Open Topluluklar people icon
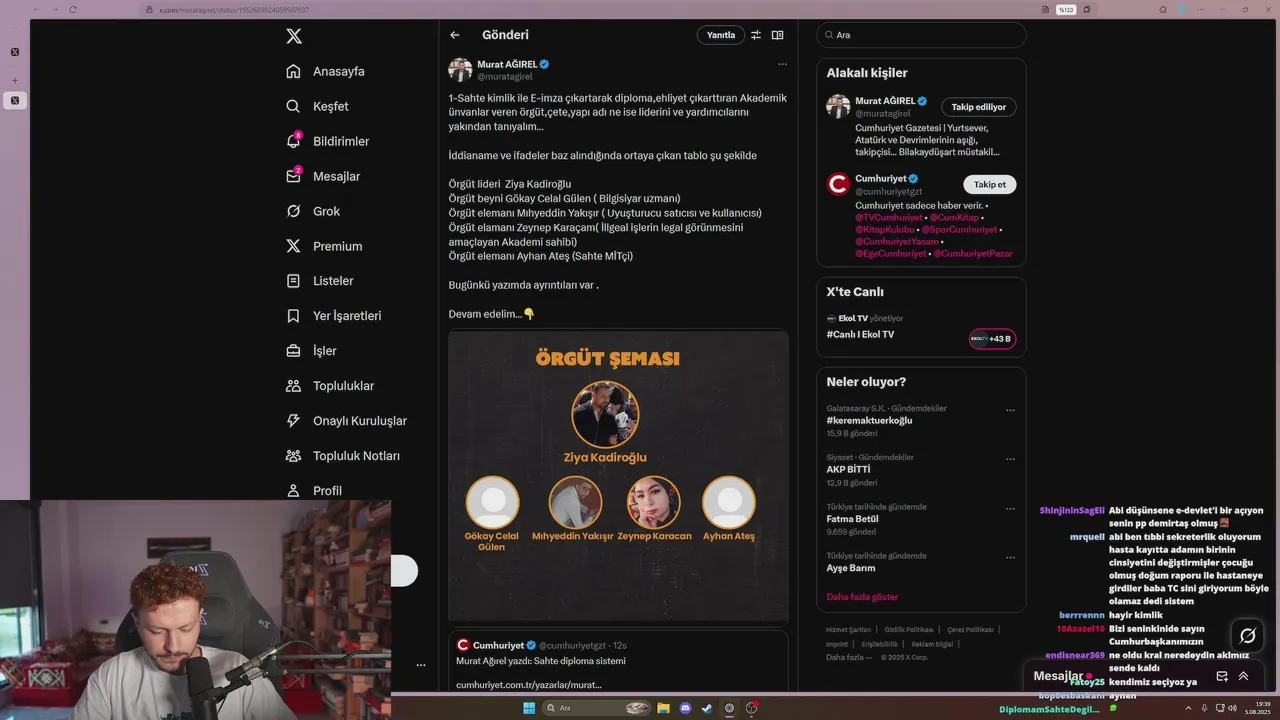 pyautogui.click(x=293, y=386)
